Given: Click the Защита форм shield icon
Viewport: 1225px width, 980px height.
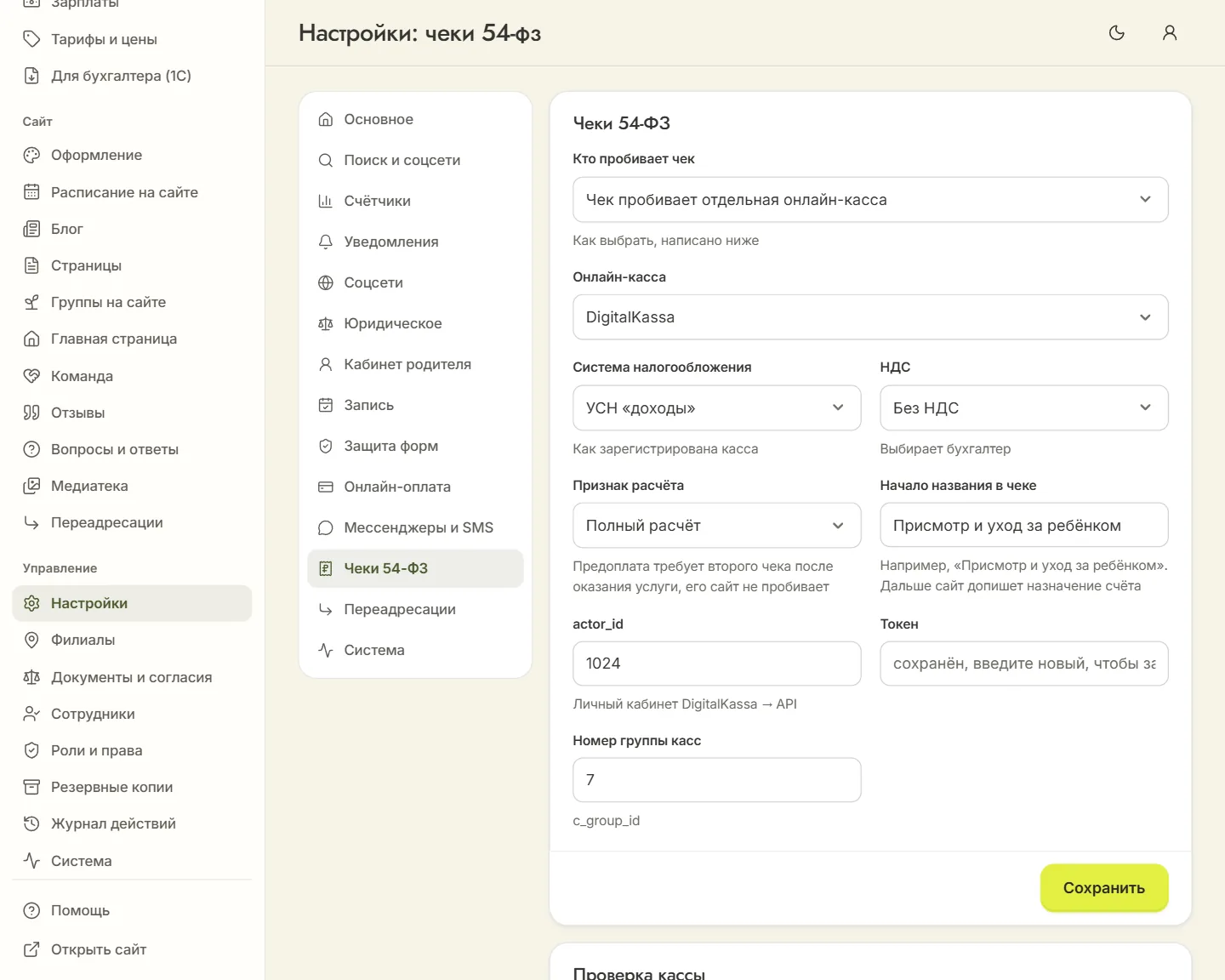Looking at the screenshot, I should [x=325, y=446].
